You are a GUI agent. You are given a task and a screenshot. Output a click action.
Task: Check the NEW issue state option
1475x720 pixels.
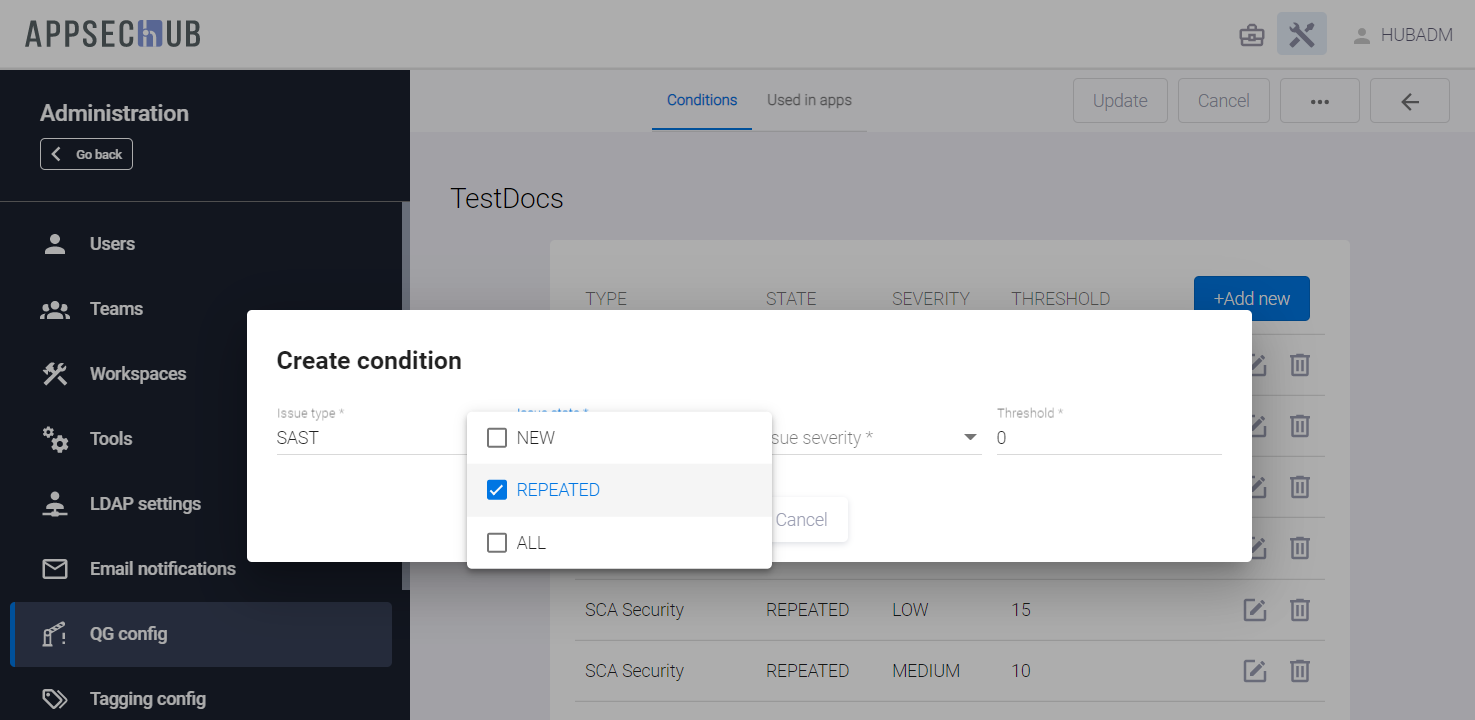pos(497,438)
